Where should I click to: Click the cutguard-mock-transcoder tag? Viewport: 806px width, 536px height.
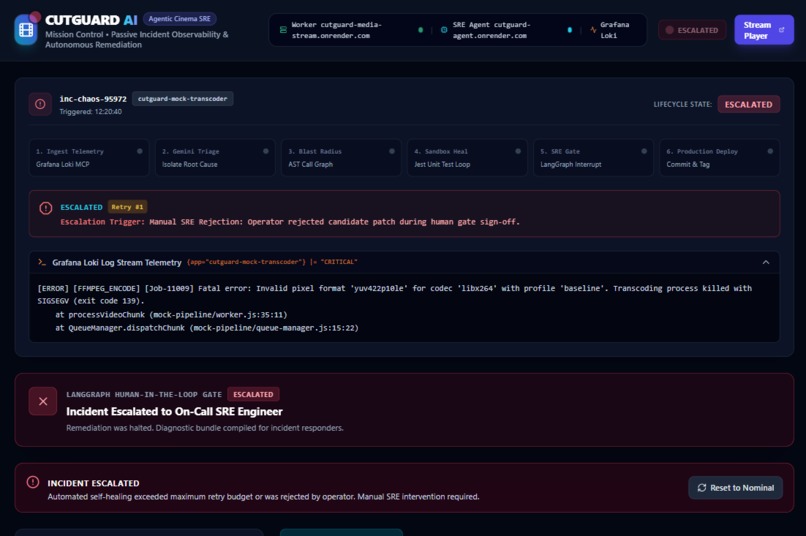click(x=182, y=99)
